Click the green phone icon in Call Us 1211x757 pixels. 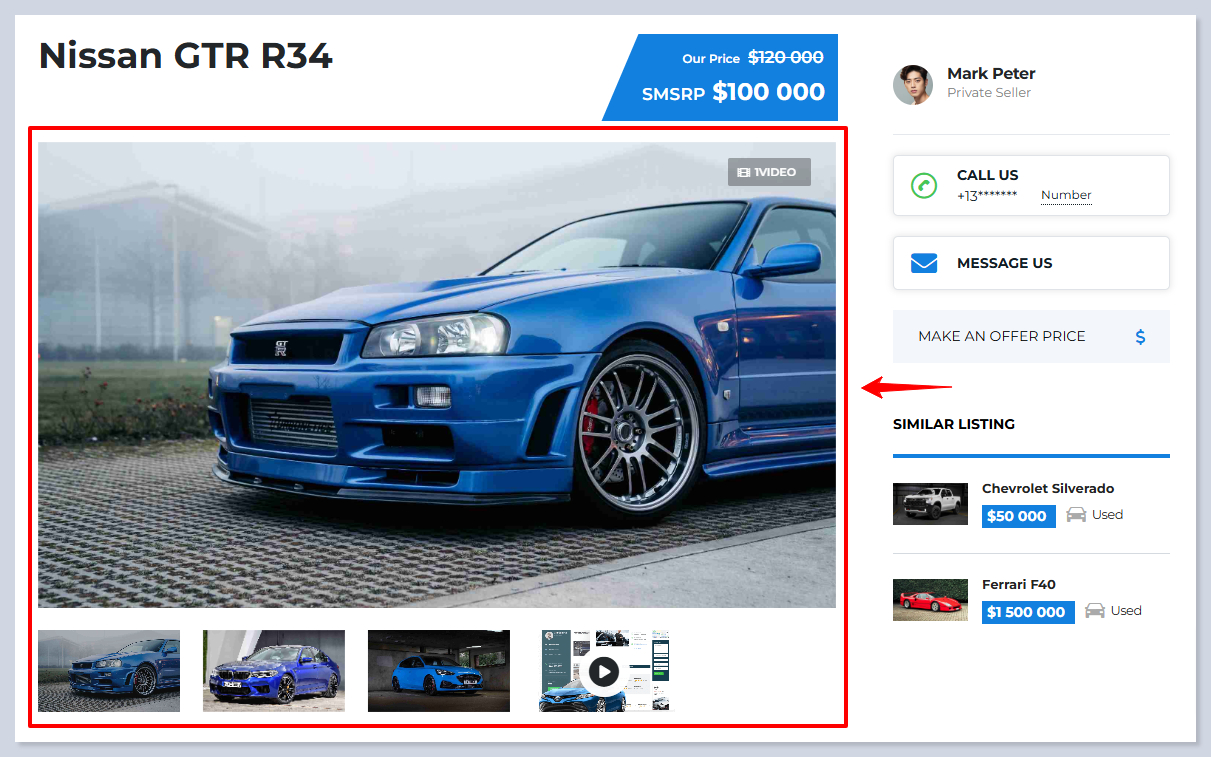[x=924, y=185]
